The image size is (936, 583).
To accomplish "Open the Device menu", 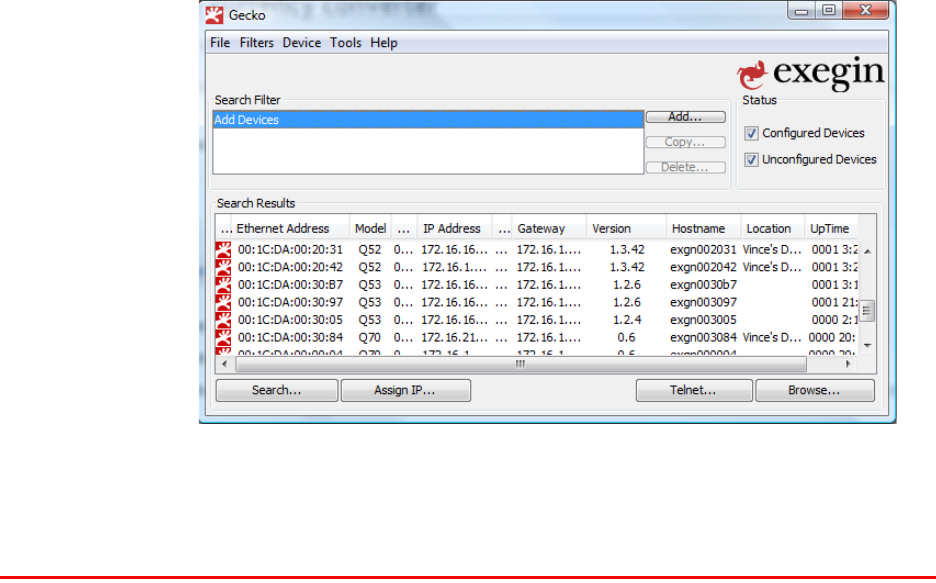I will tap(301, 43).
